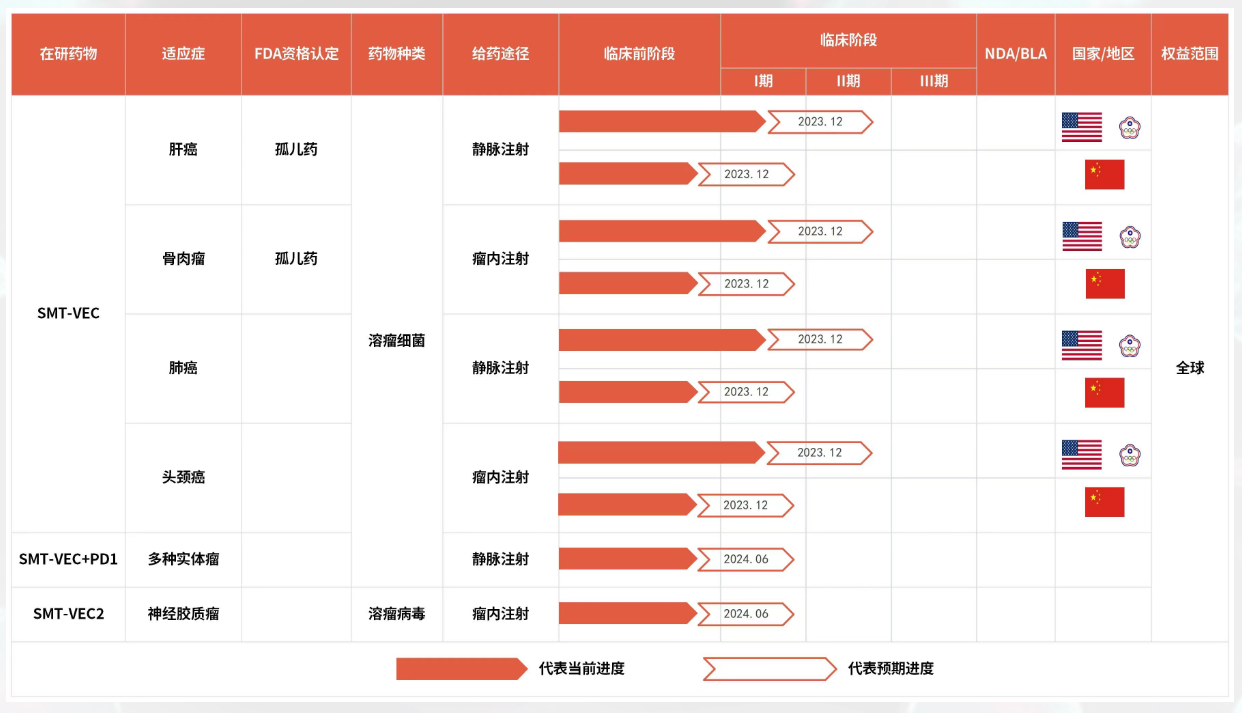
Task: Click the Taiwan flag in the 头颈癌 row
Action: [x=1129, y=453]
